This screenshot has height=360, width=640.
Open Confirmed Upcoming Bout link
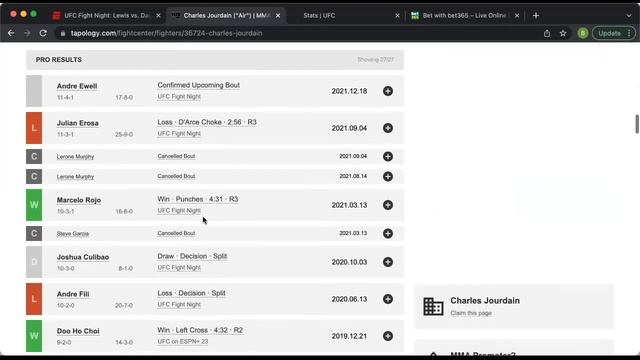(x=199, y=85)
